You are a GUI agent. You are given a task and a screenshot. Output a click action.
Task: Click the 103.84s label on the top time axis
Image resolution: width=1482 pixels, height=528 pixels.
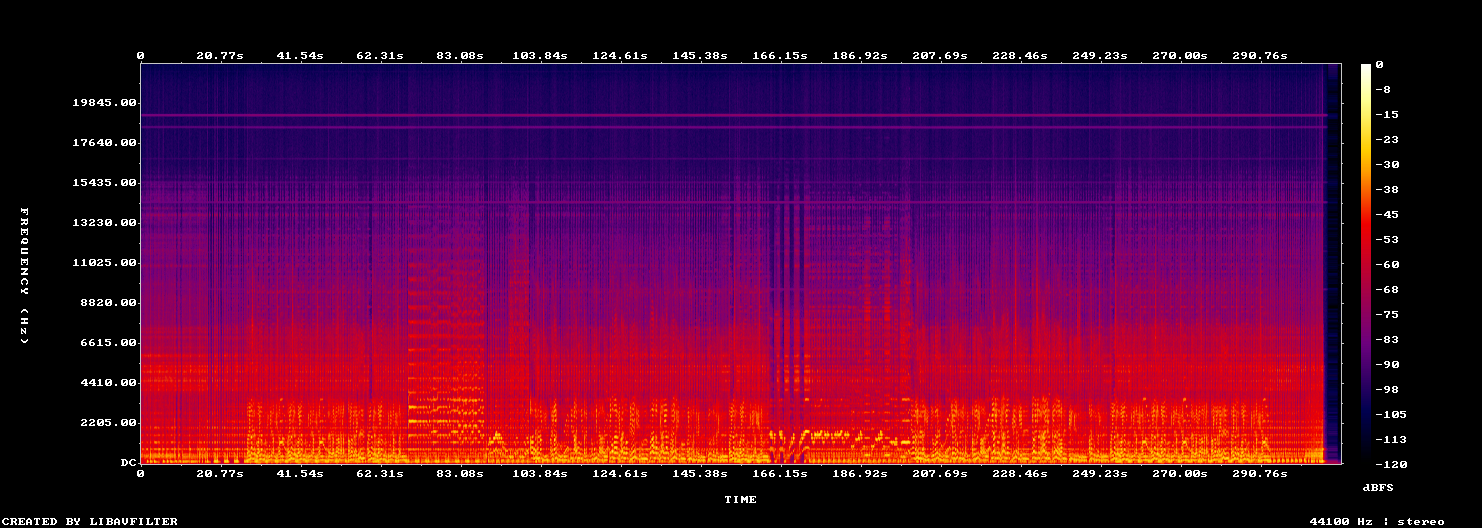[x=540, y=55]
